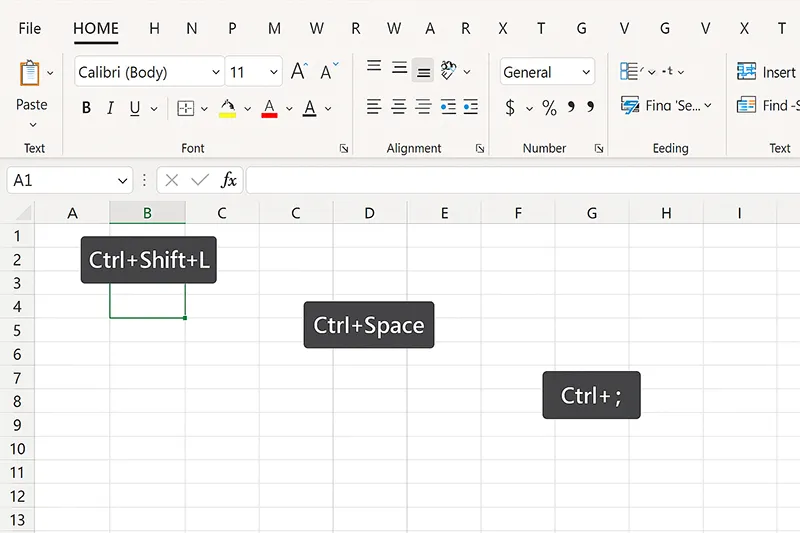Cancel the entry with the X icon
800x533 pixels.
171,180
